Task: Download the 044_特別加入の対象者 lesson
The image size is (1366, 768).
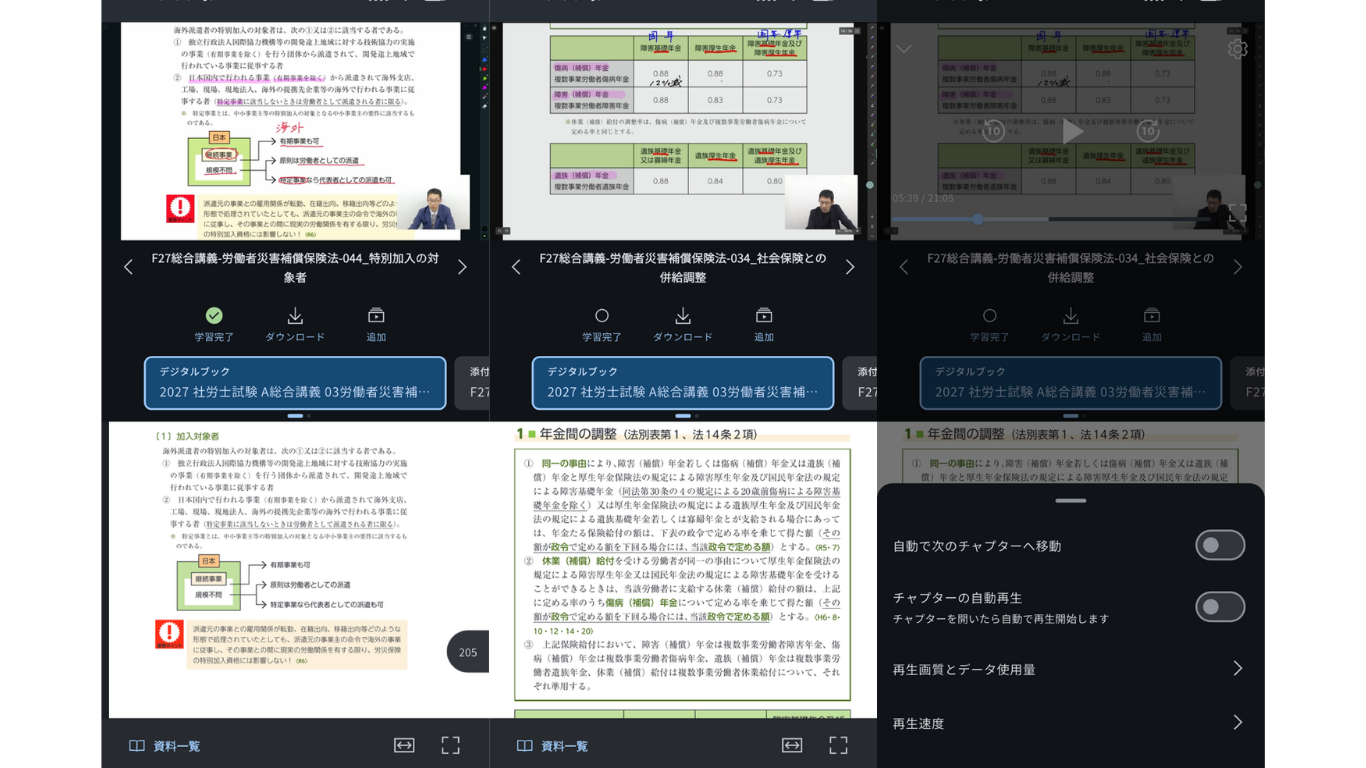Action: [295, 324]
